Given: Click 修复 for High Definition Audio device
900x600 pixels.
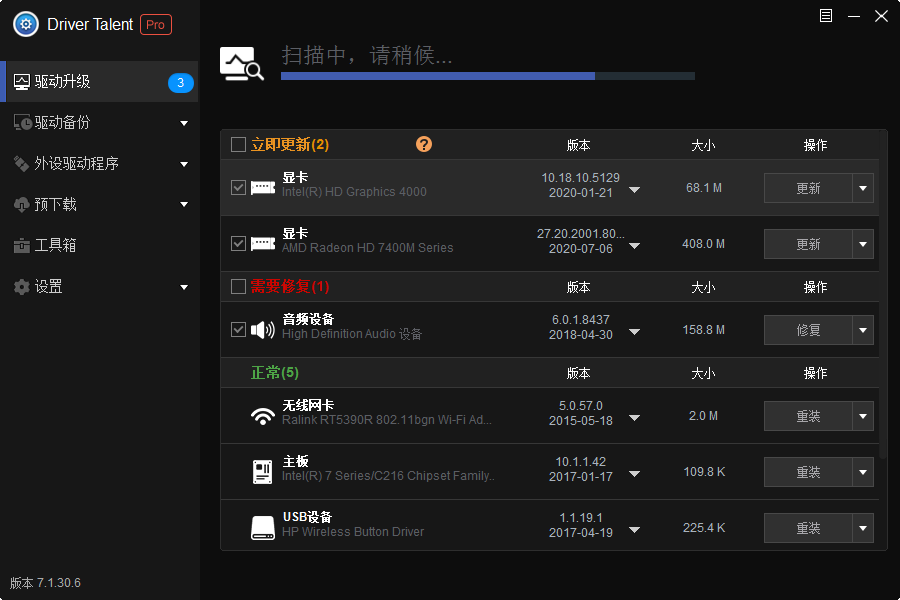Looking at the screenshot, I should [x=808, y=330].
